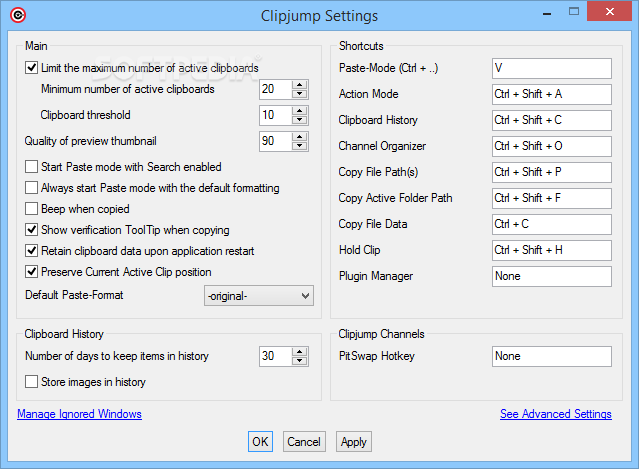This screenshot has height=469, width=639.
Task: Decrease number of days to keep history
Action: coord(299,361)
